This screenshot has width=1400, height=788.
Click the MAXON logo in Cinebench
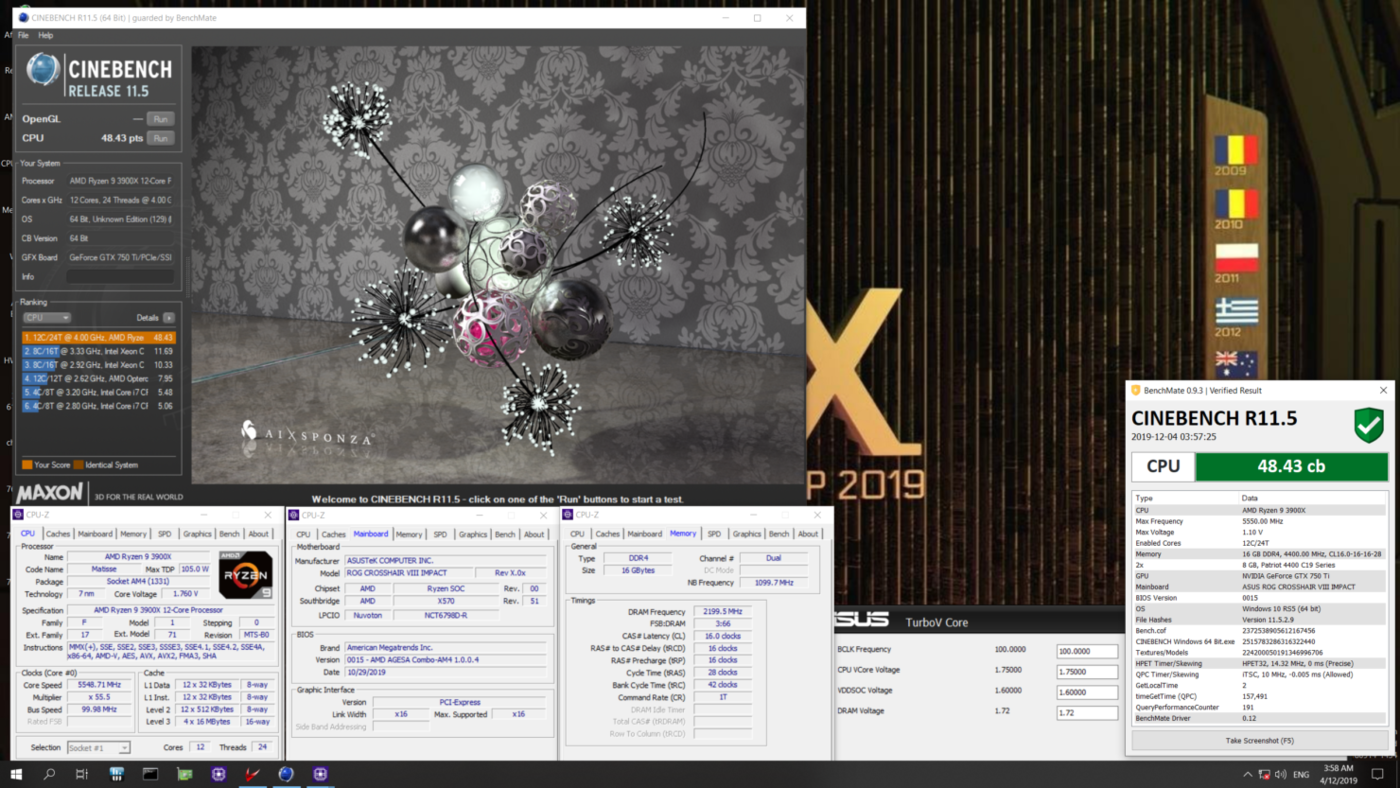tap(50, 492)
